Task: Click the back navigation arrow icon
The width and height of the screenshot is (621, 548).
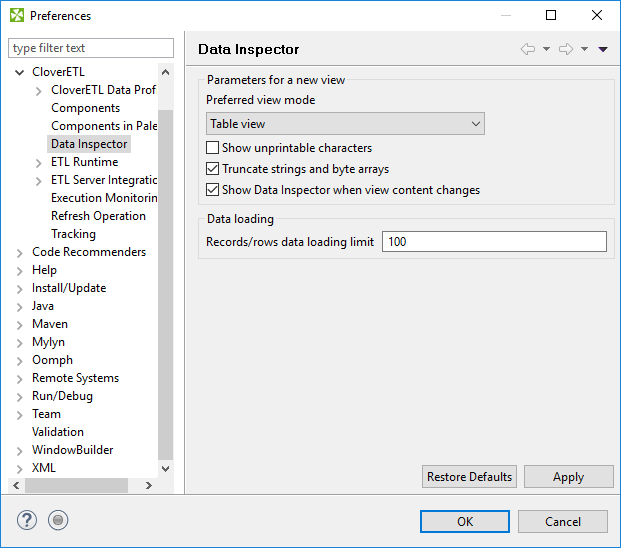Action: coord(528,49)
